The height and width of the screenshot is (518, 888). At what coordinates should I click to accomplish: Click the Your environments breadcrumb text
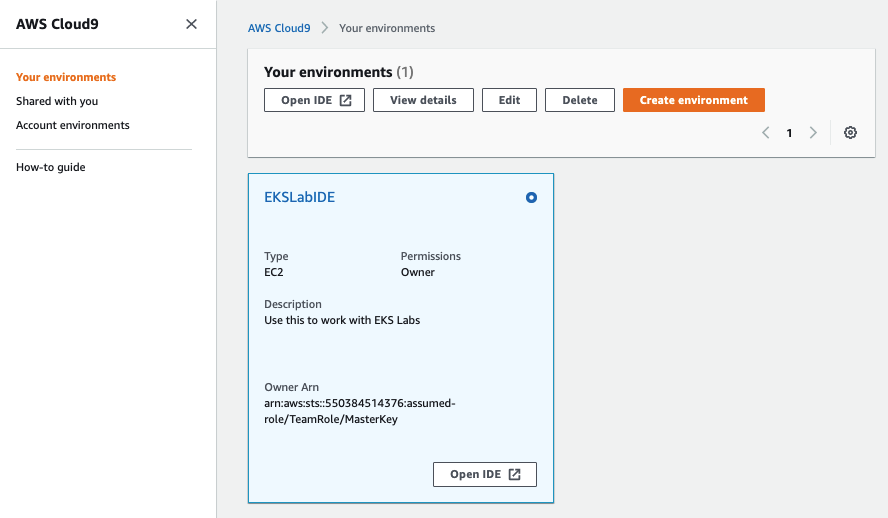(387, 28)
